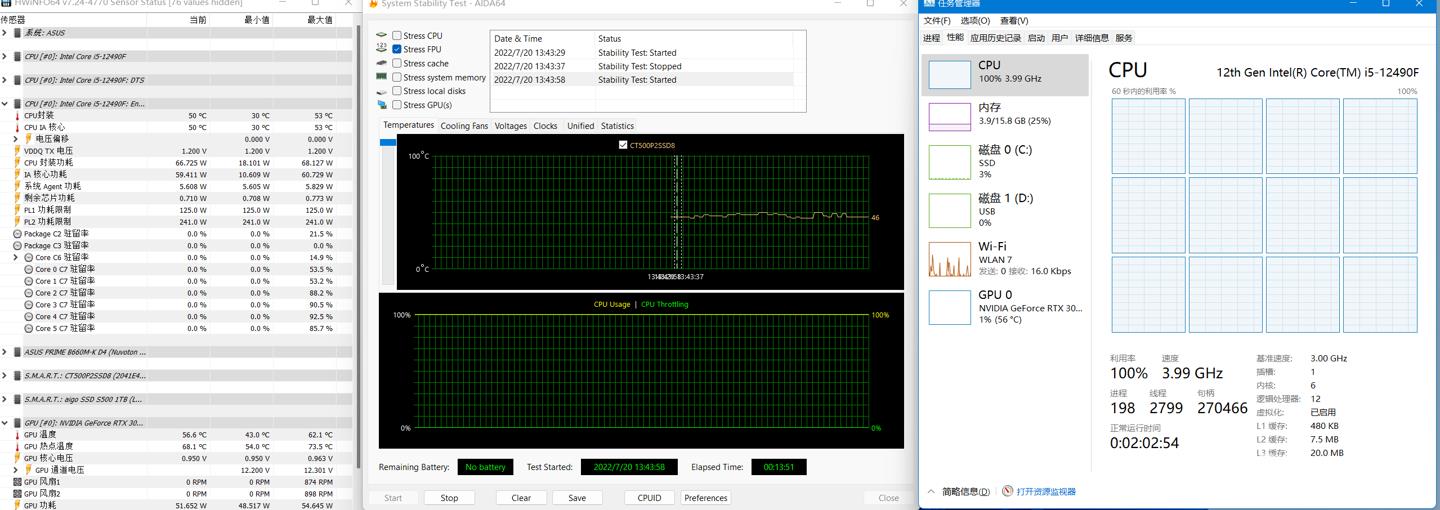Screen dimensions: 1440x510
Task: Click the blue temperature graph sidebar indicator
Action: tap(388, 143)
